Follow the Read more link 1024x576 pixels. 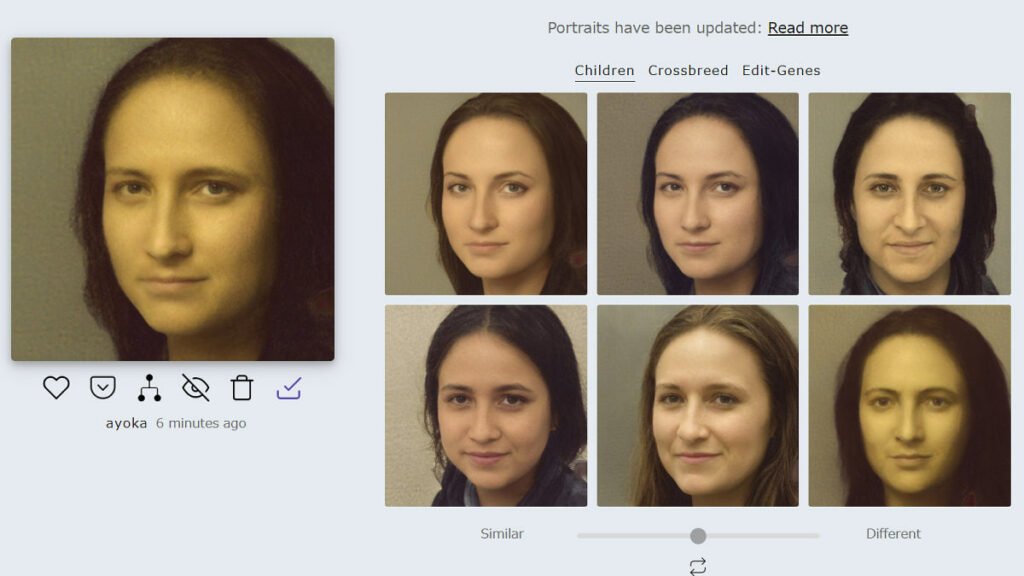pos(807,28)
